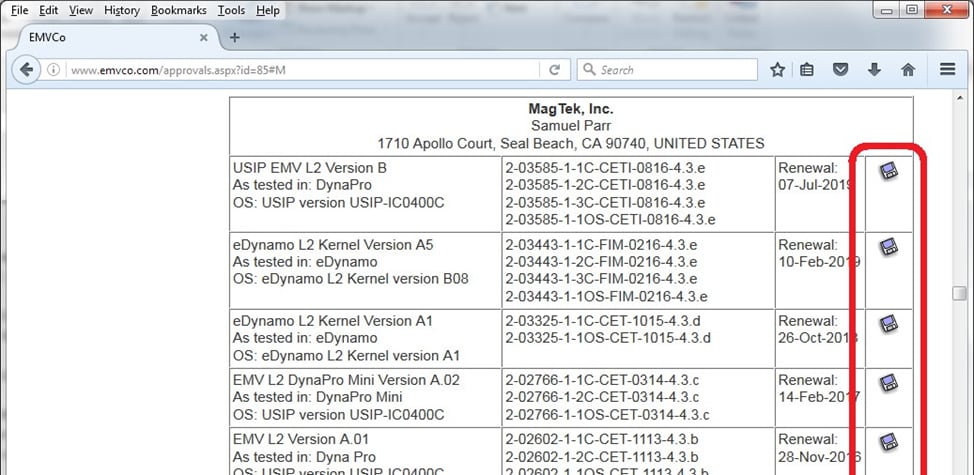Select 'As tested in: Dyna Pro' text
This screenshot has height=475, width=974.
pos(304,457)
